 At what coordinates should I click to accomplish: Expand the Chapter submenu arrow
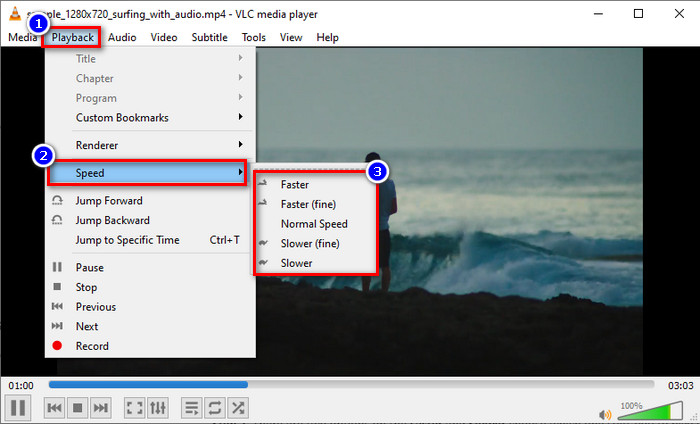pyautogui.click(x=241, y=78)
